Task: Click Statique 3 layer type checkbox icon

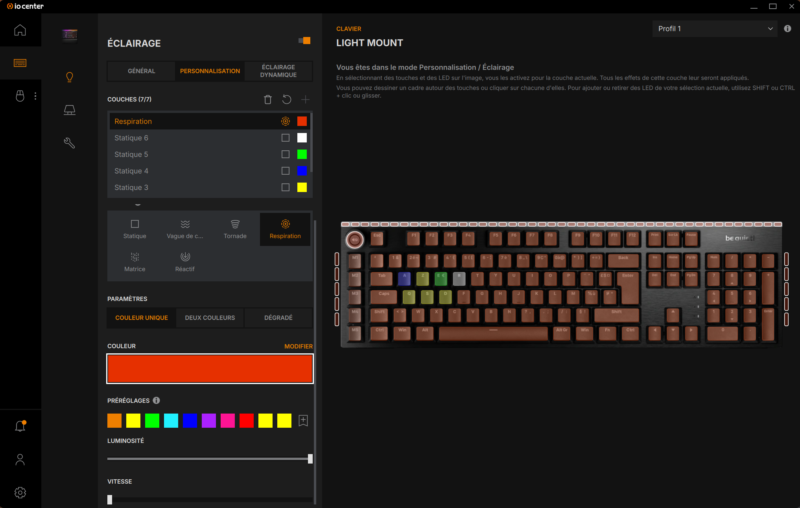Action: click(285, 187)
